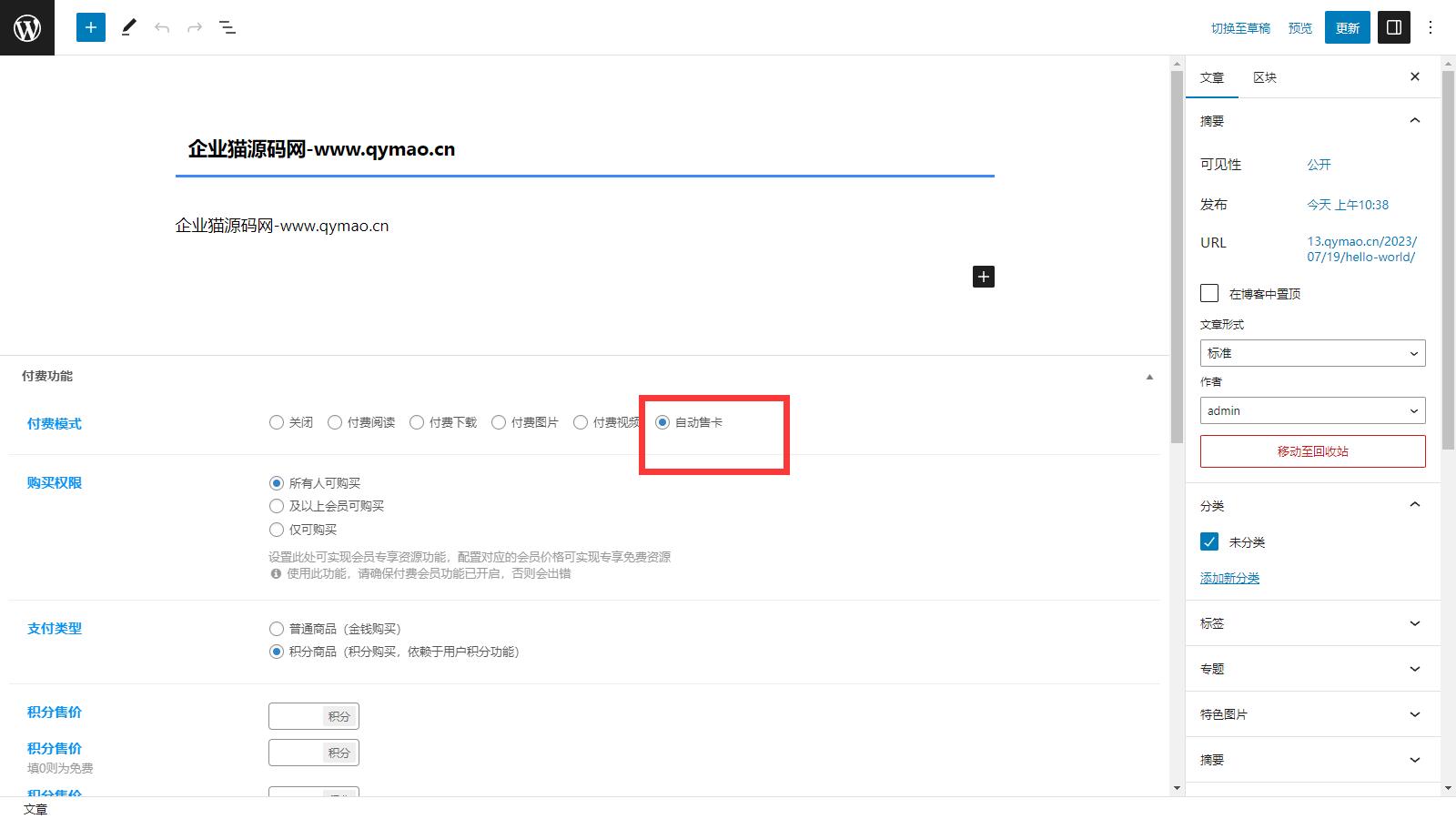Uncheck the 未分类 category checkbox
1456x819 pixels.
[x=1209, y=541]
